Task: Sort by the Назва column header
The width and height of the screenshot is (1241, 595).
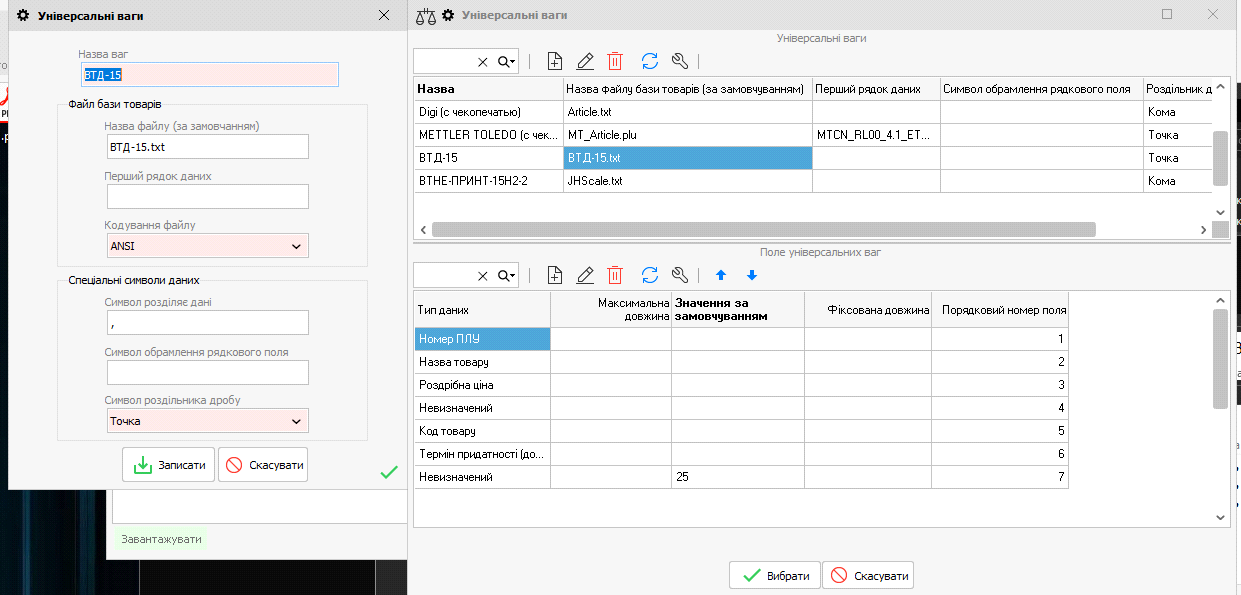Action: (x=488, y=89)
